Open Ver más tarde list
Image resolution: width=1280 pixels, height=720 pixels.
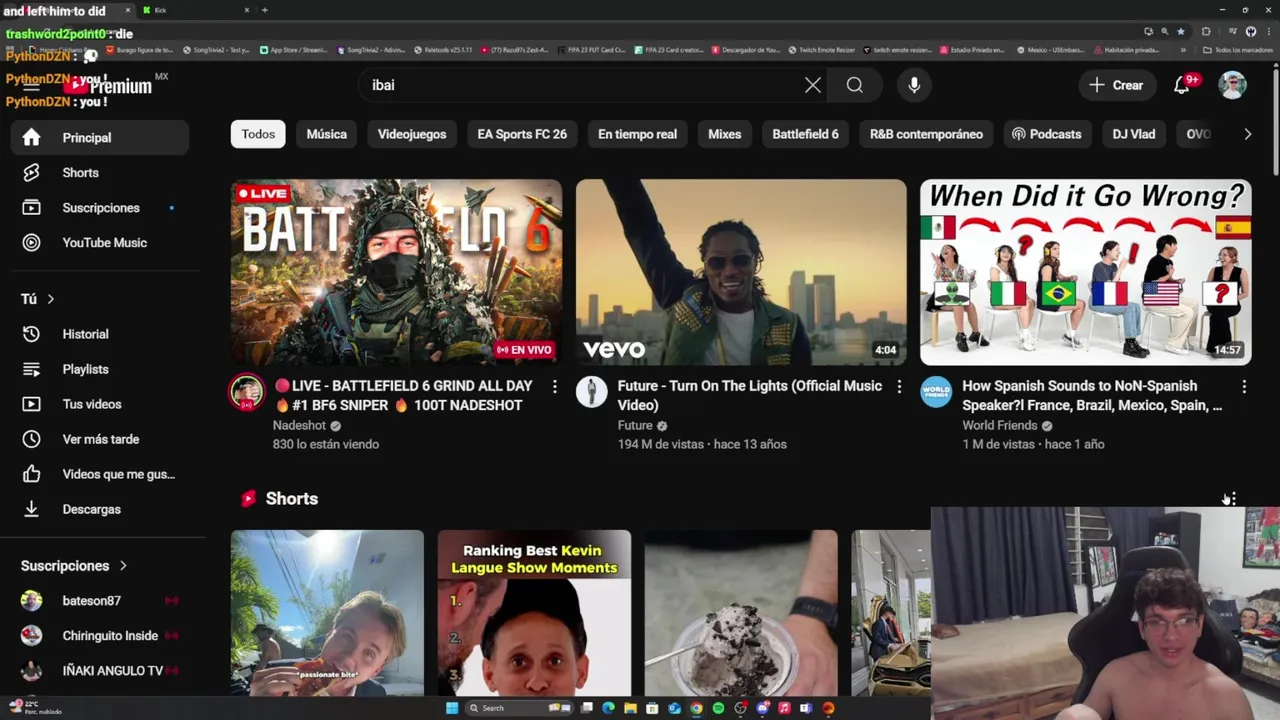click(x=99, y=439)
